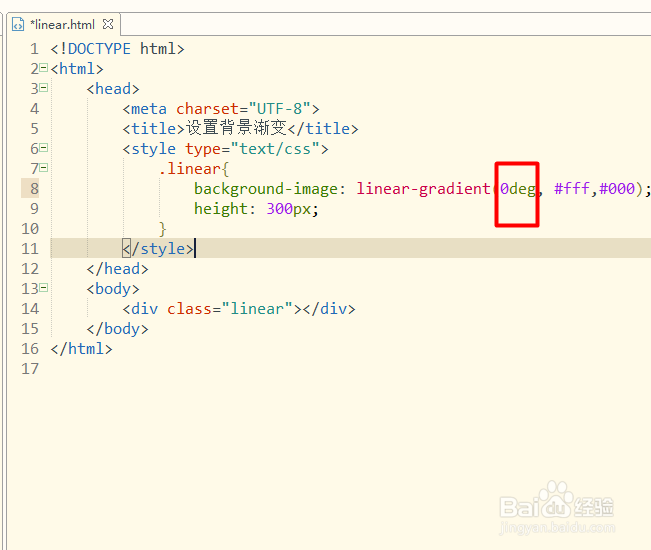The image size is (651, 550).
Task: Click the closing </style> tag
Action: tap(158, 249)
